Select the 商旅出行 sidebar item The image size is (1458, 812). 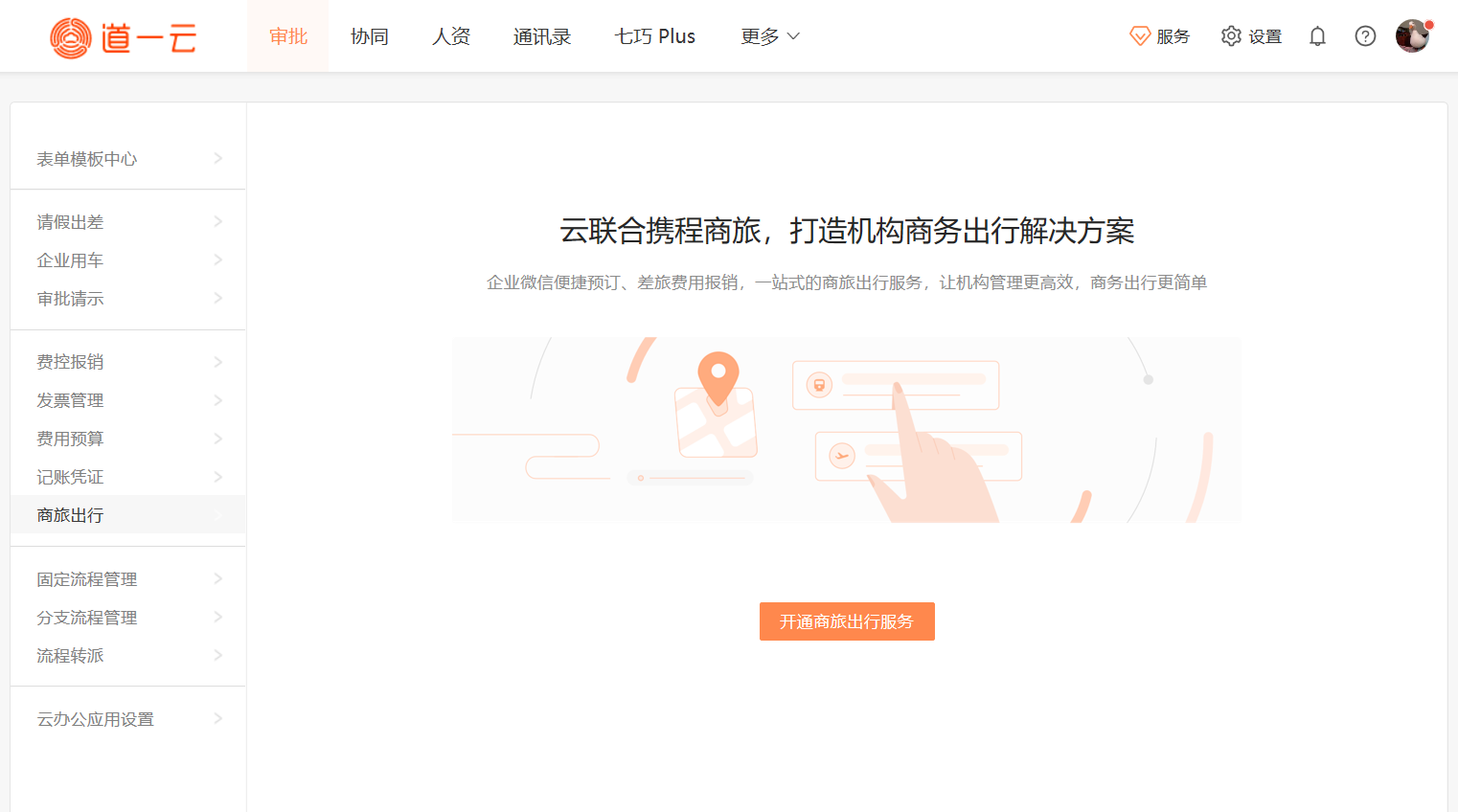point(128,514)
